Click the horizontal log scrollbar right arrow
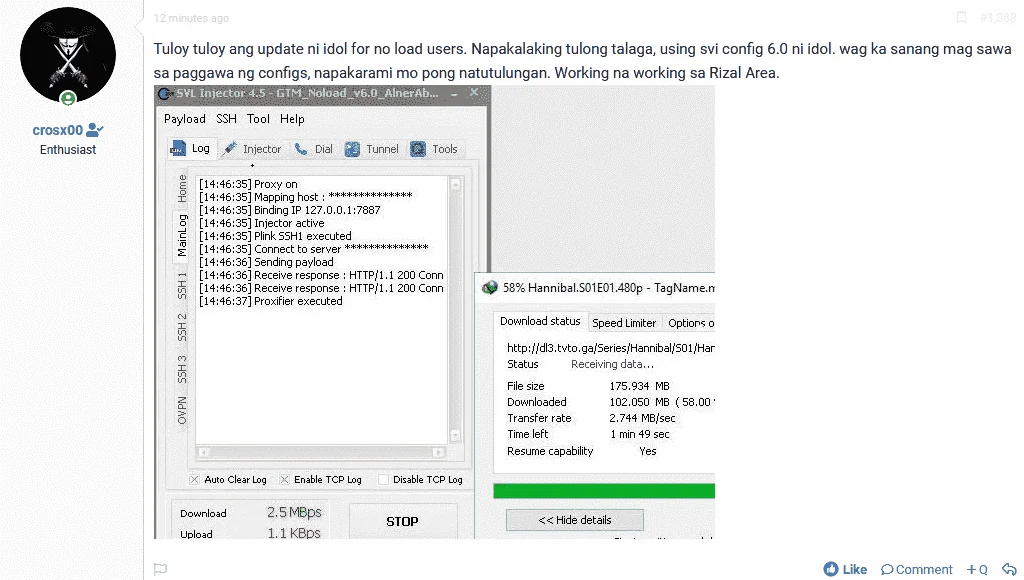This screenshot has width=1024, height=580. pyautogui.click(x=438, y=452)
